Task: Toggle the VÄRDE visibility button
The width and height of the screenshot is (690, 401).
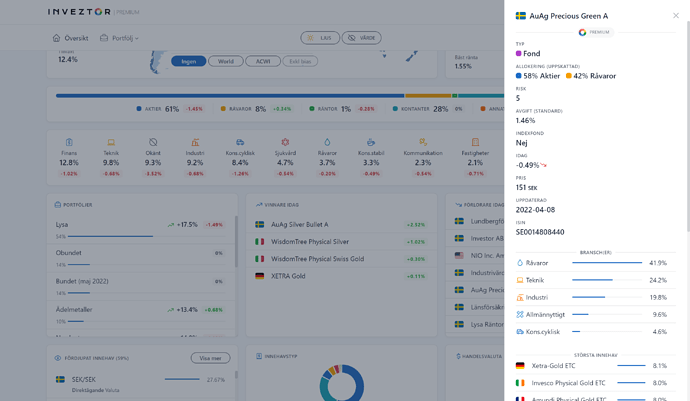Action: pos(362,38)
